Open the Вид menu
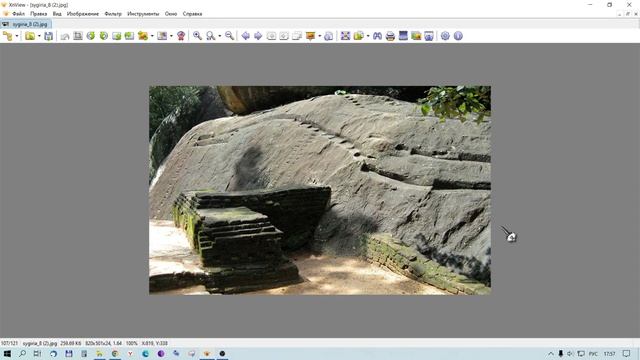The width and height of the screenshot is (640, 360). tap(57, 14)
